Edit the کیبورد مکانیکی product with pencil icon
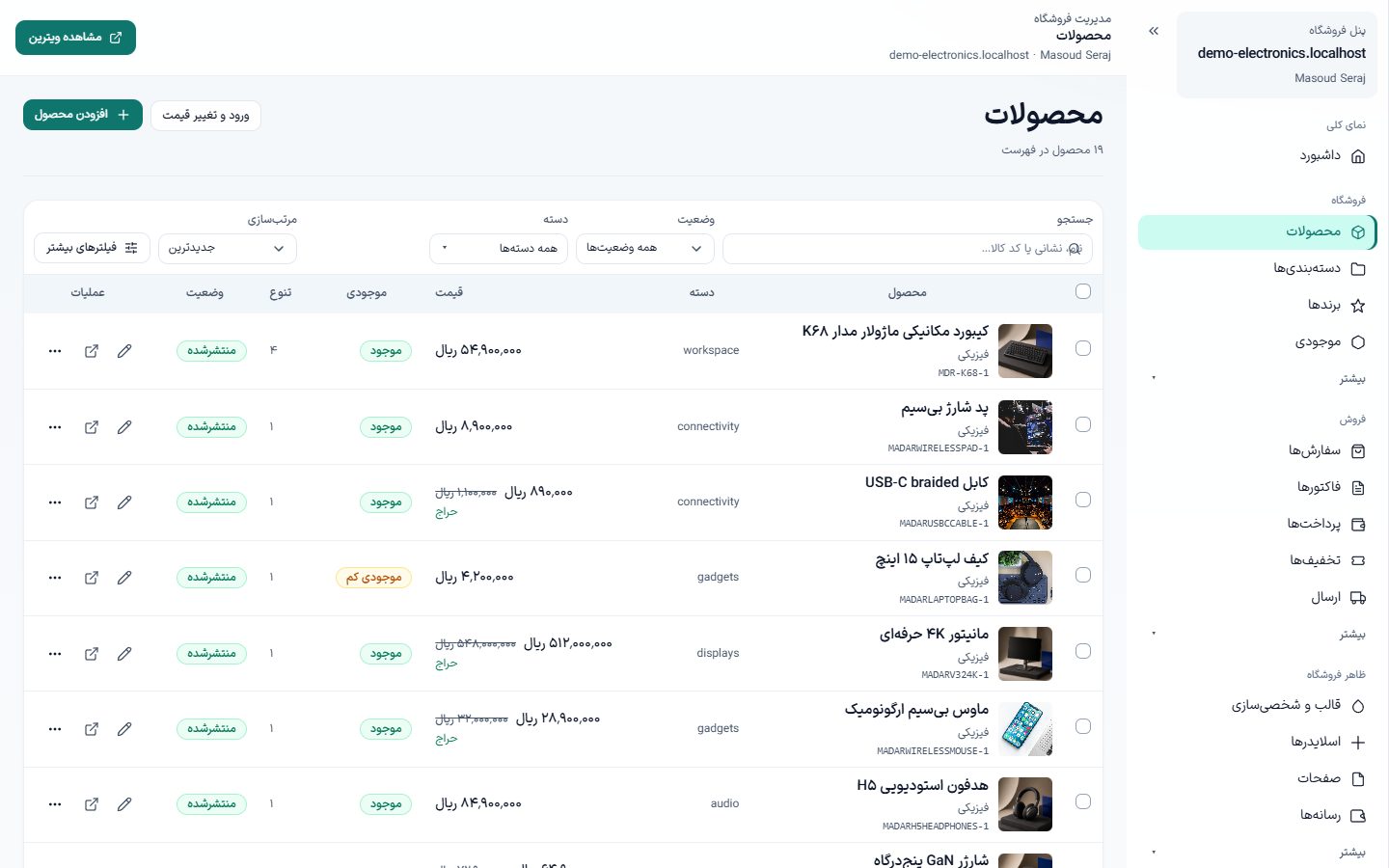 [124, 351]
